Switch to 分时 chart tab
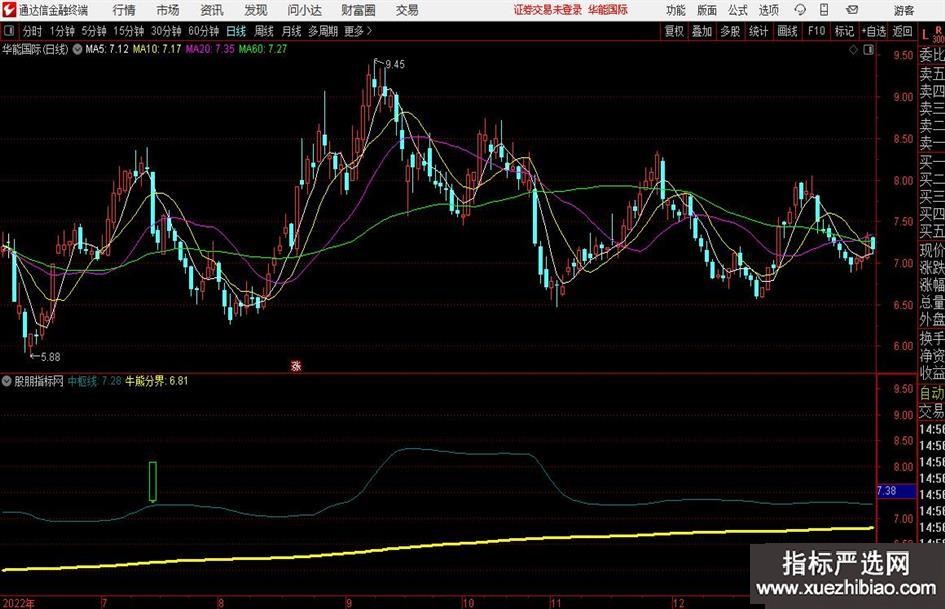The height and width of the screenshot is (609, 945). [32, 31]
